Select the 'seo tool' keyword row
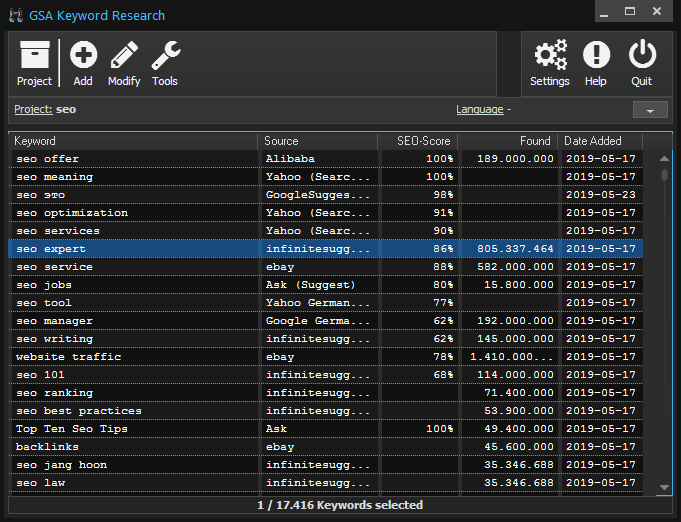The image size is (681, 522). (326, 303)
